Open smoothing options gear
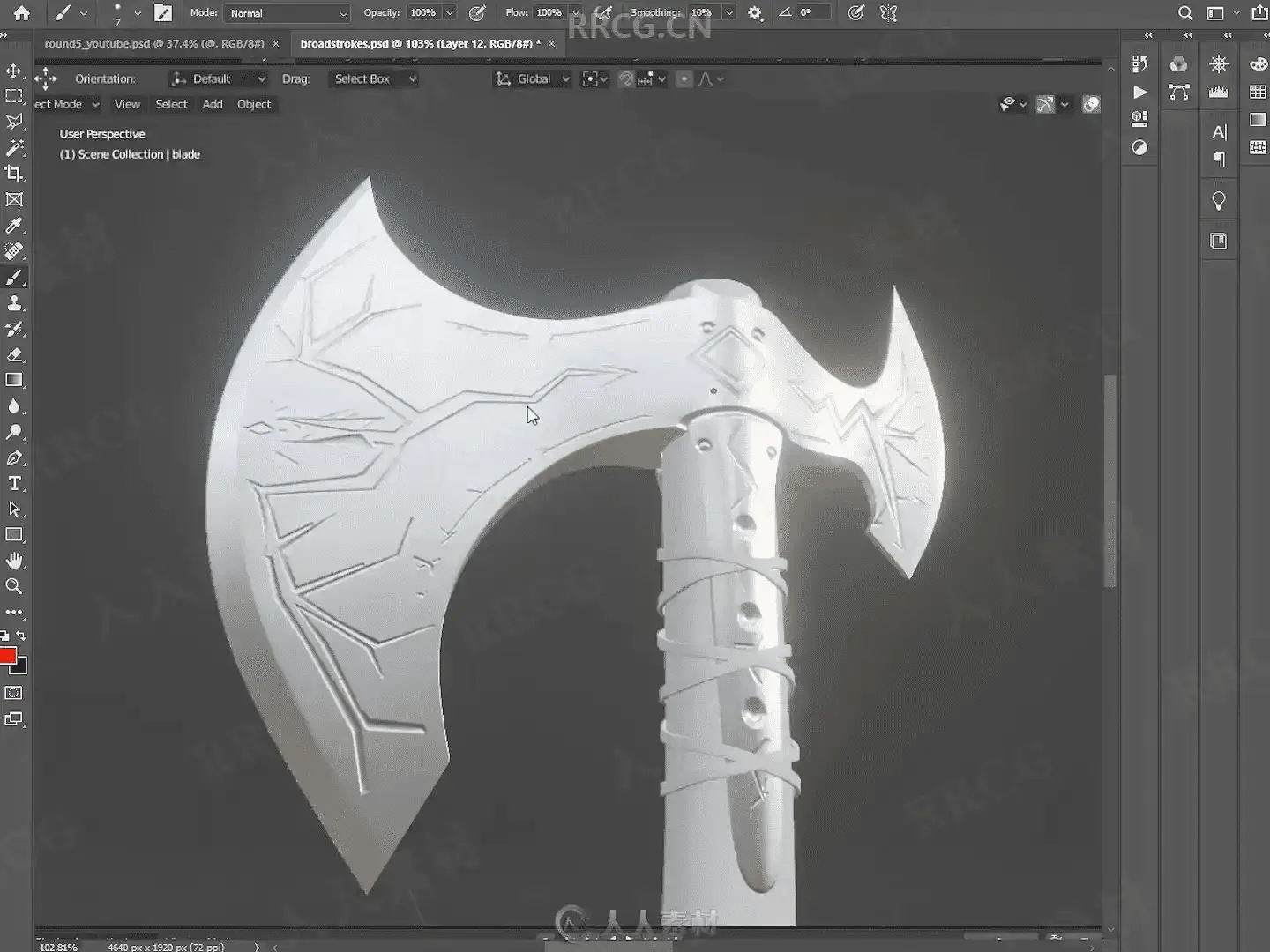The image size is (1270, 952). click(x=755, y=13)
